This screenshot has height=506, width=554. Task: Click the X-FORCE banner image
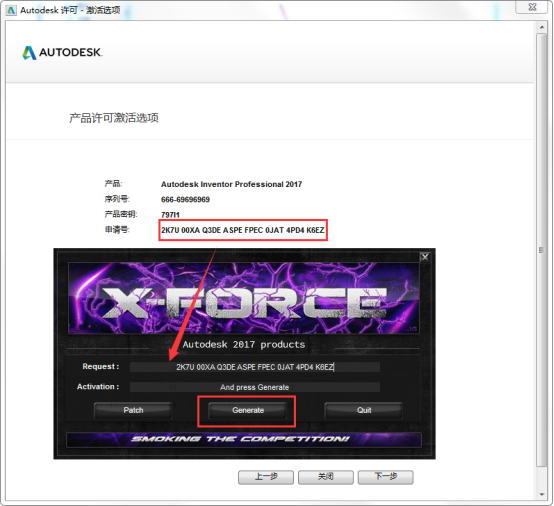[x=244, y=298]
